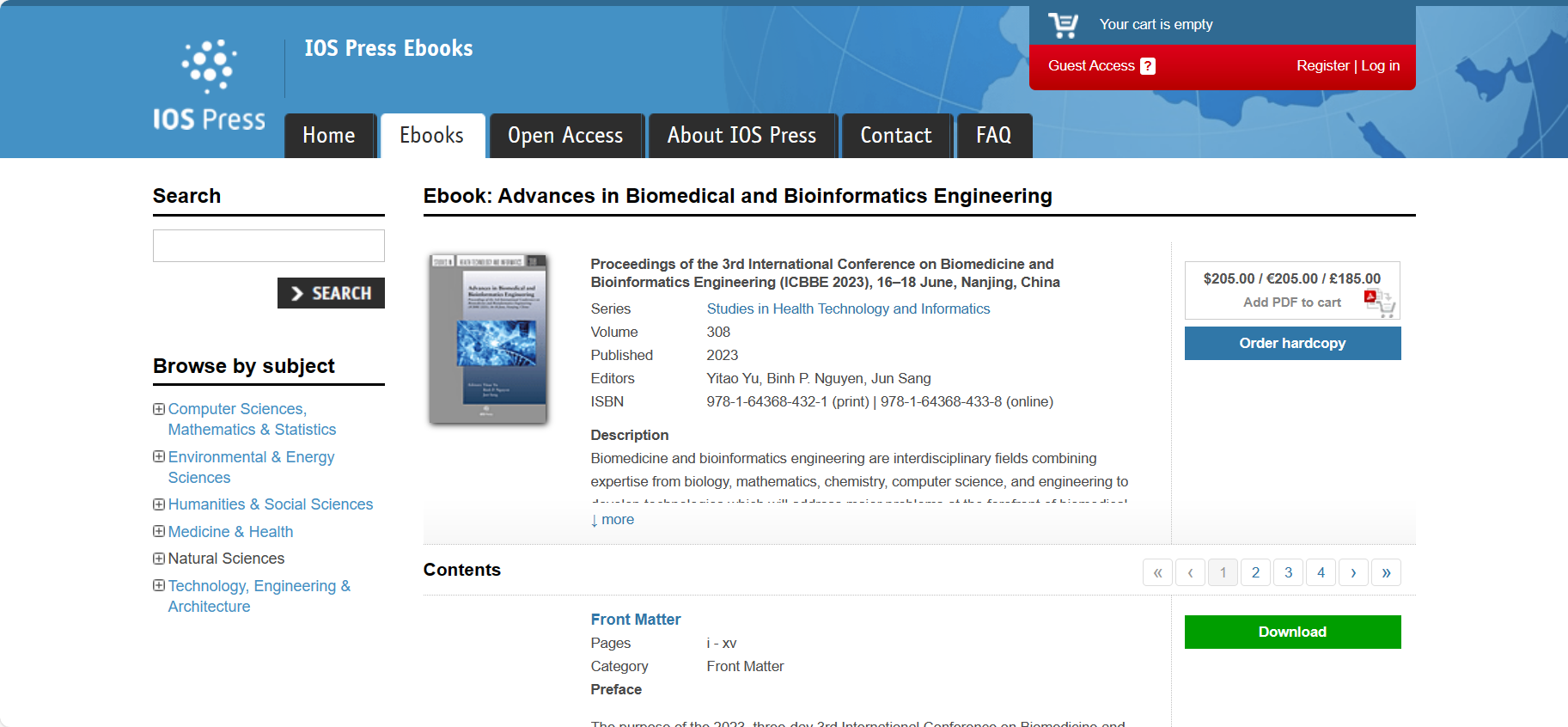Show more of the description text
Screen dimensions: 1568x727
[x=613, y=520]
